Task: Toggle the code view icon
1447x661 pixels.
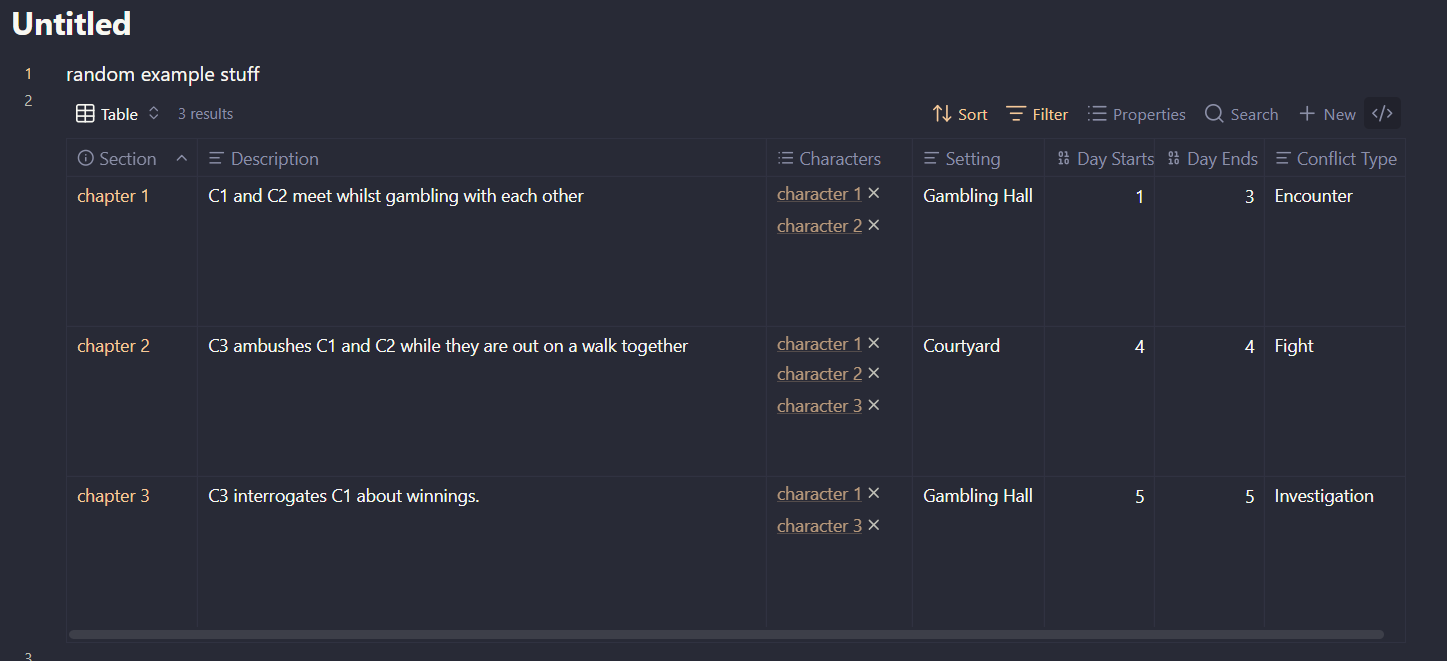Action: 1382,114
